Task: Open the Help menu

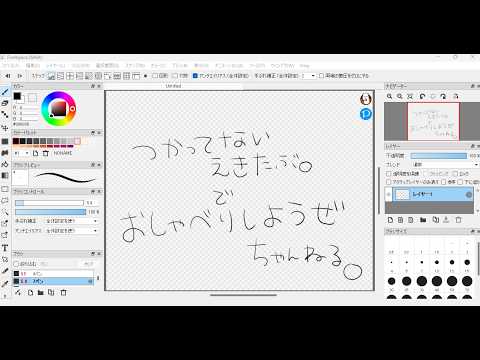Action: click(x=304, y=66)
